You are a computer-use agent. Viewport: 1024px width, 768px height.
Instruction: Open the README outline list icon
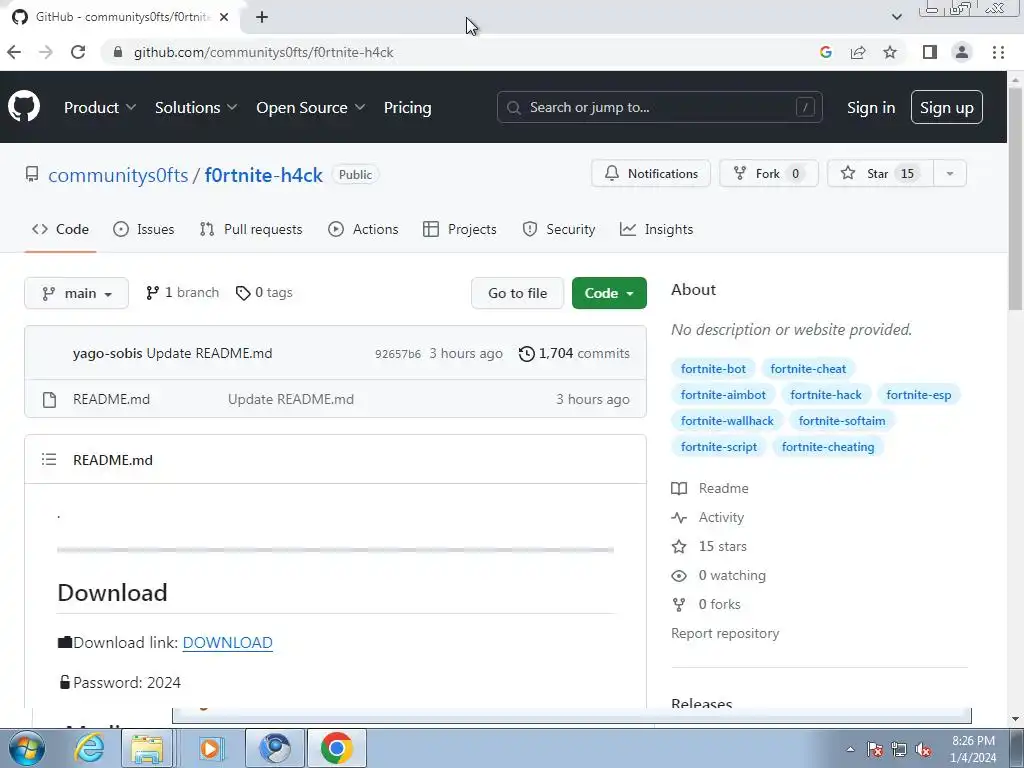point(49,460)
